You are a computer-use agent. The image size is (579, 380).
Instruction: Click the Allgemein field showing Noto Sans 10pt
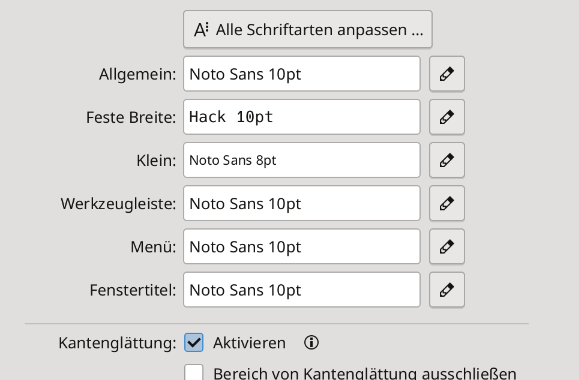(302, 74)
